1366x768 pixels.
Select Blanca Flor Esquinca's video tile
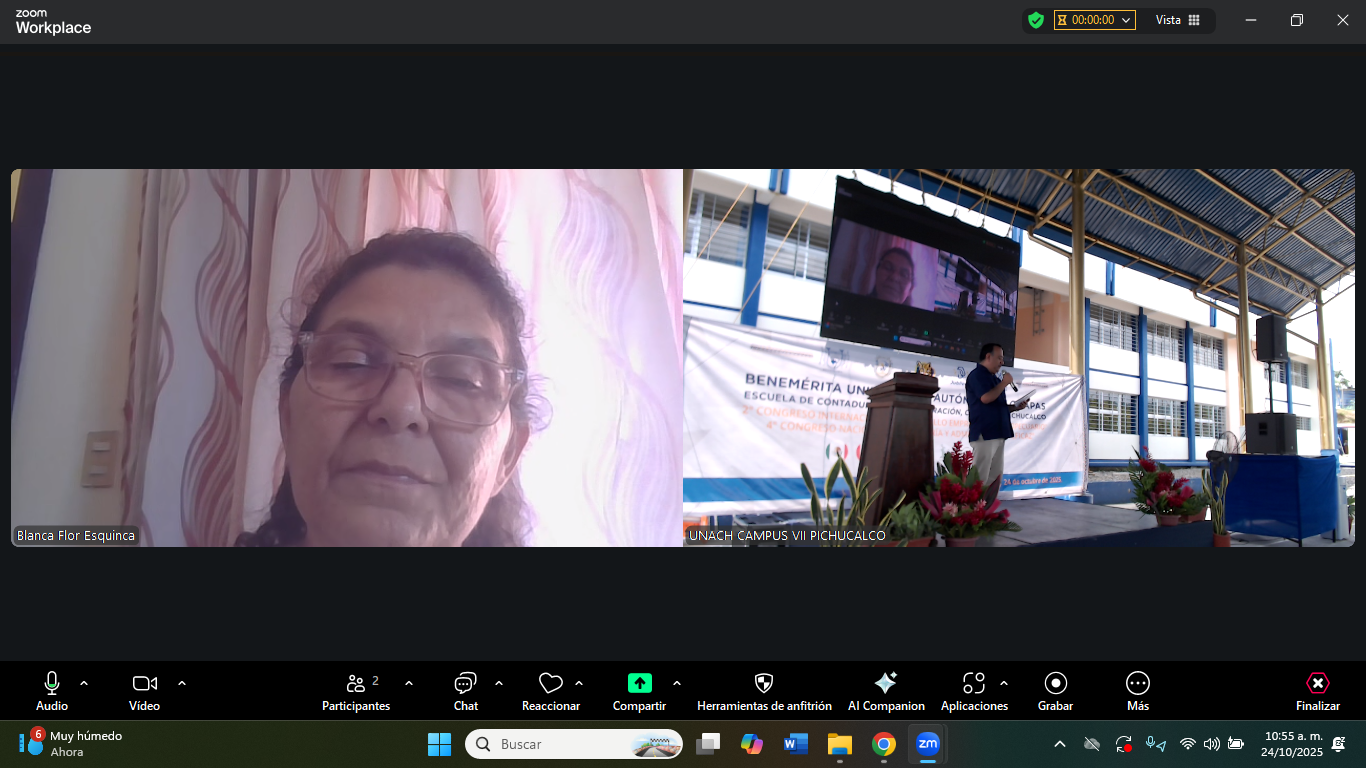point(346,357)
